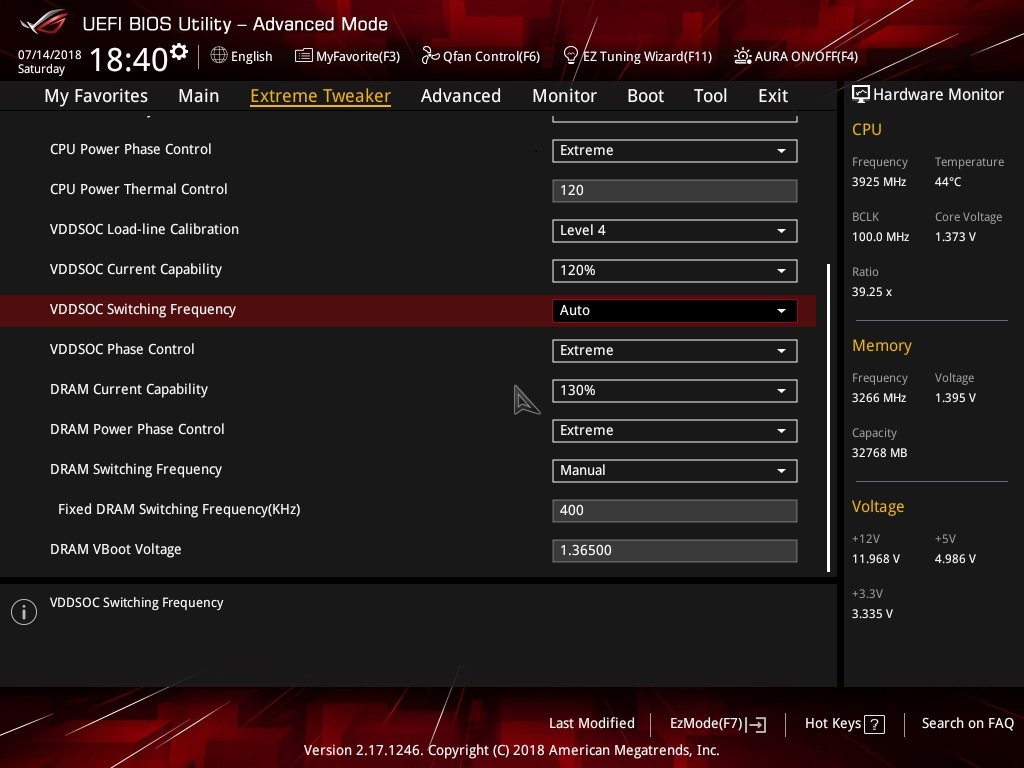Viewport: 1024px width, 768px height.
Task: Open Hot Keys help
Action: coord(845,724)
